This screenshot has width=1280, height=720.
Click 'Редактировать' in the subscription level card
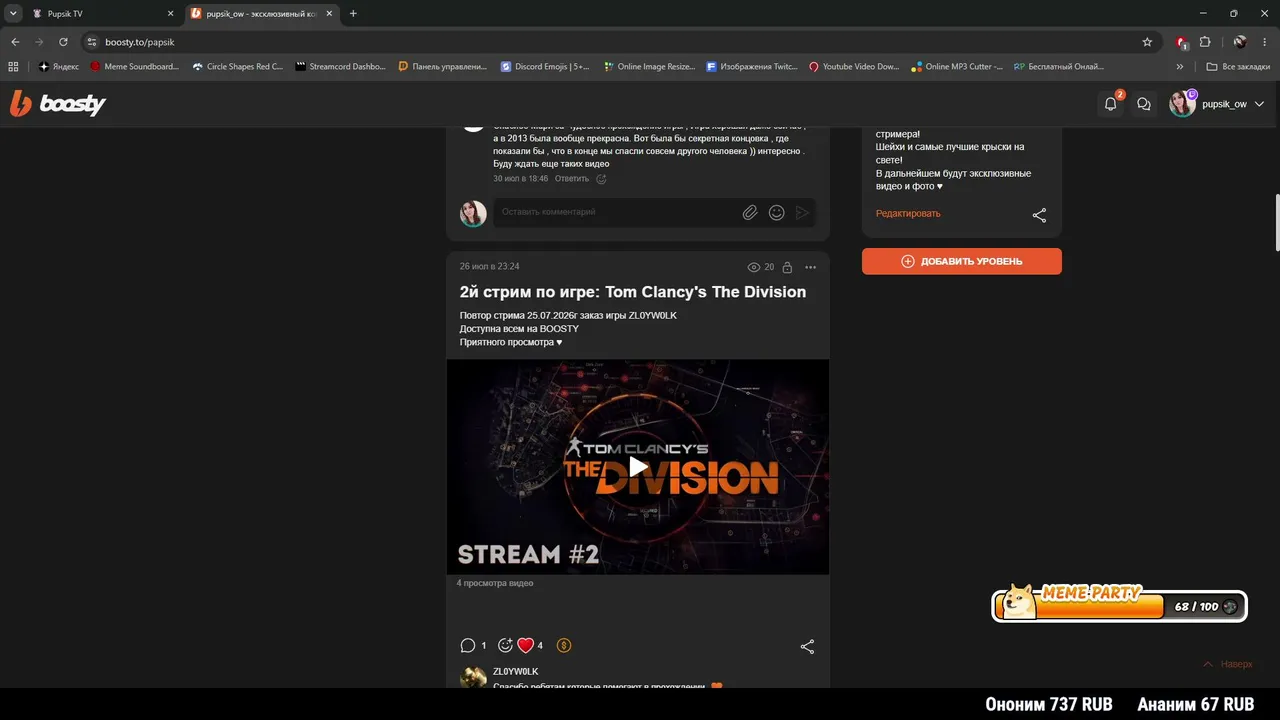point(908,213)
